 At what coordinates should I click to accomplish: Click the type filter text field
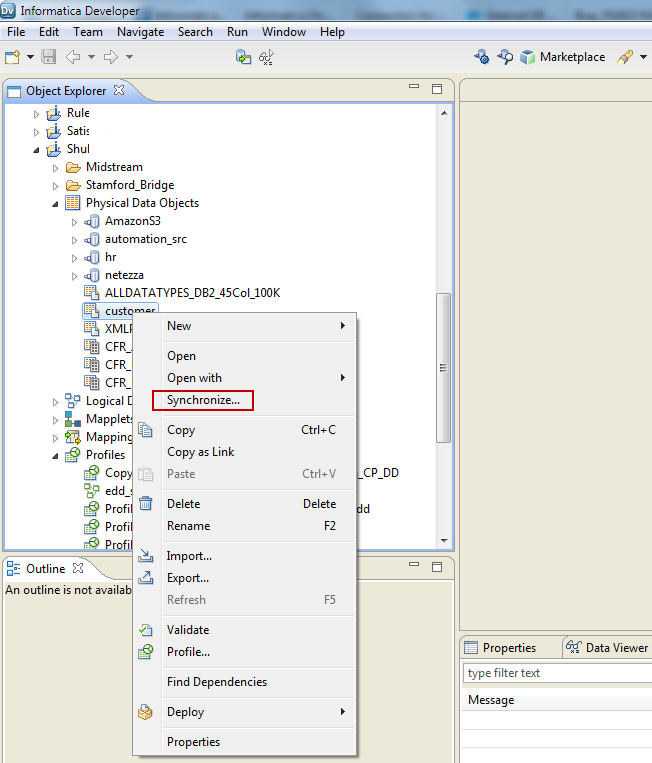pyautogui.click(x=555, y=673)
